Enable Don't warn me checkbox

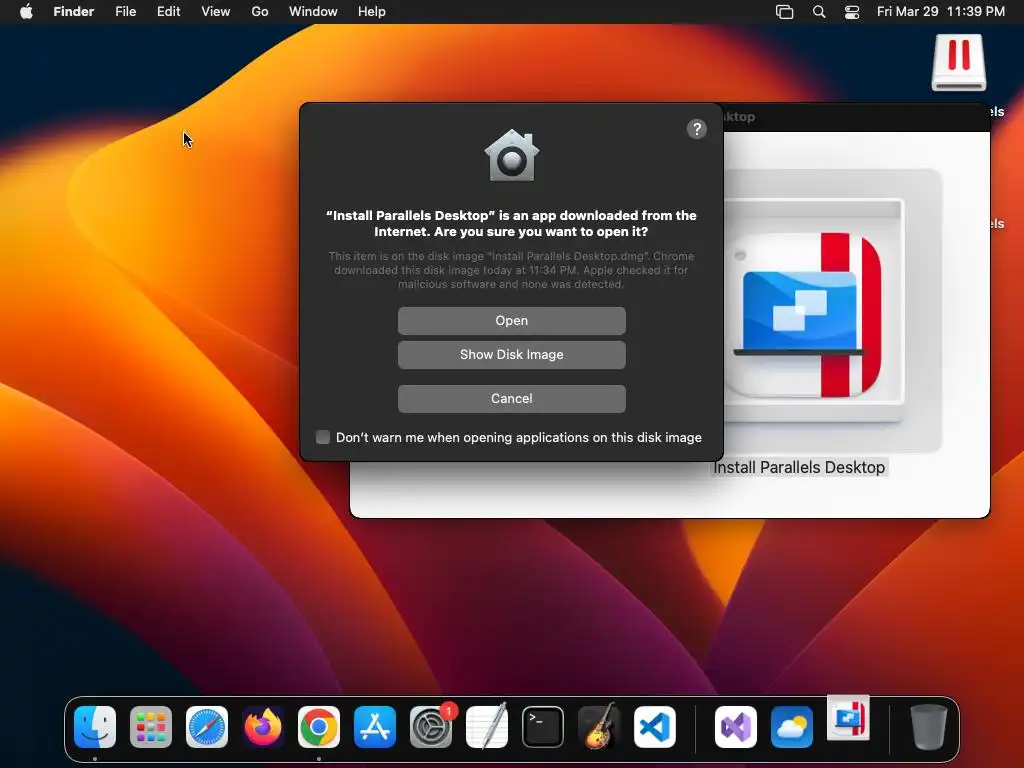point(323,437)
